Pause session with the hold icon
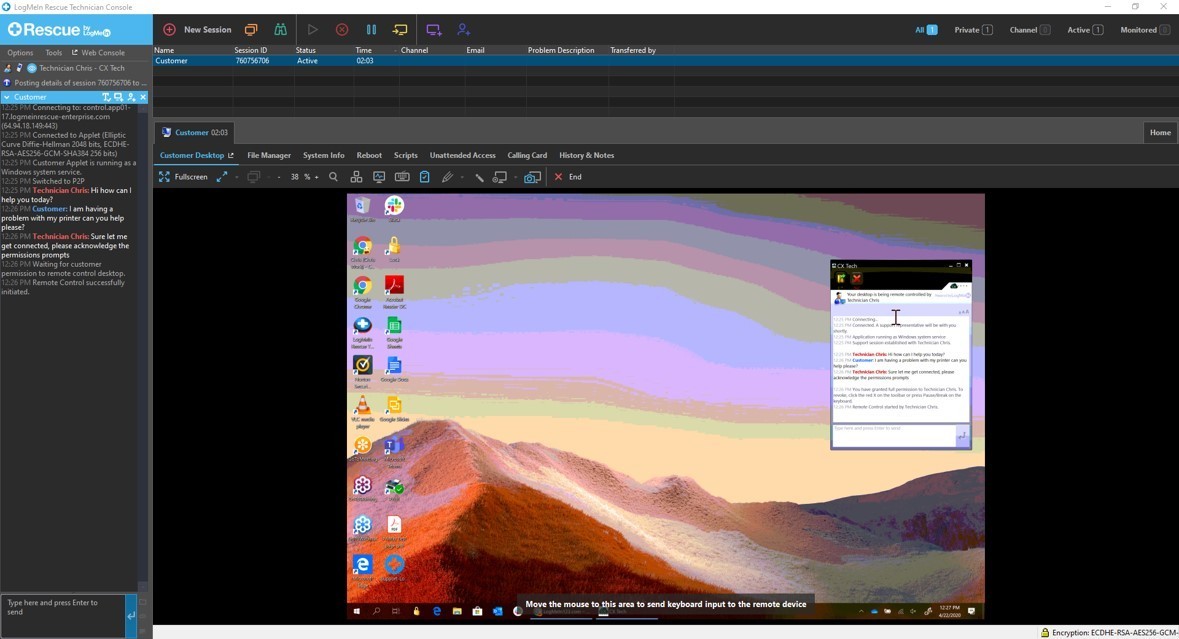Screen dimensions: 1179x639 372,30
